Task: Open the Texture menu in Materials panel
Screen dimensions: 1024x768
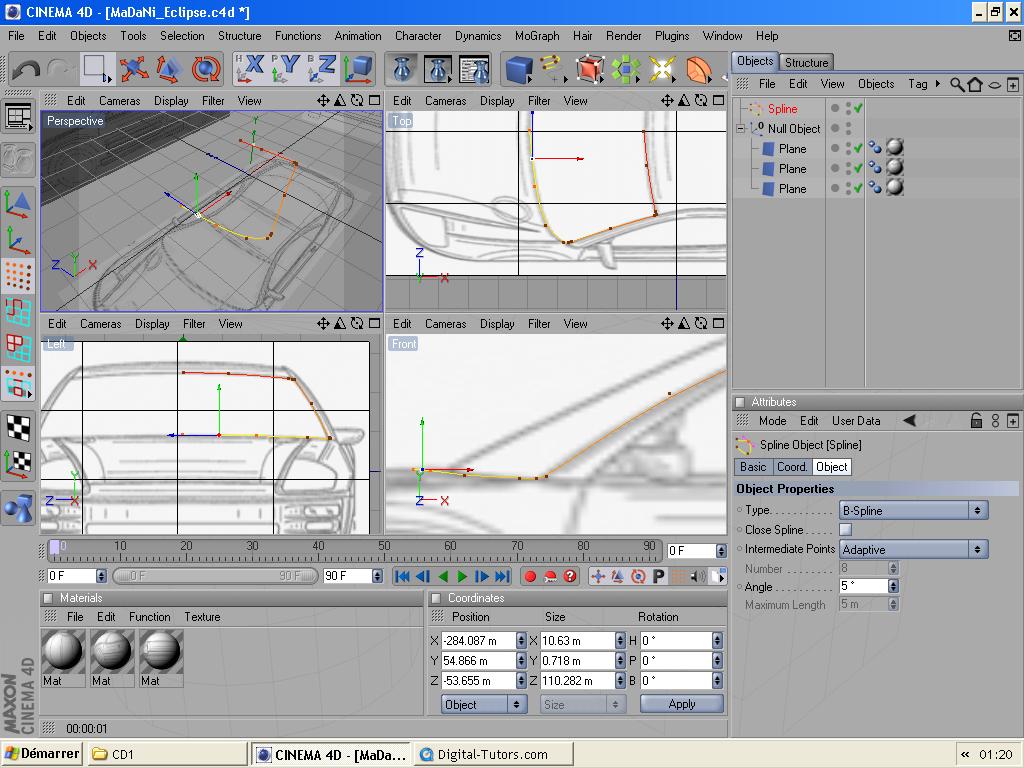Action: click(202, 617)
